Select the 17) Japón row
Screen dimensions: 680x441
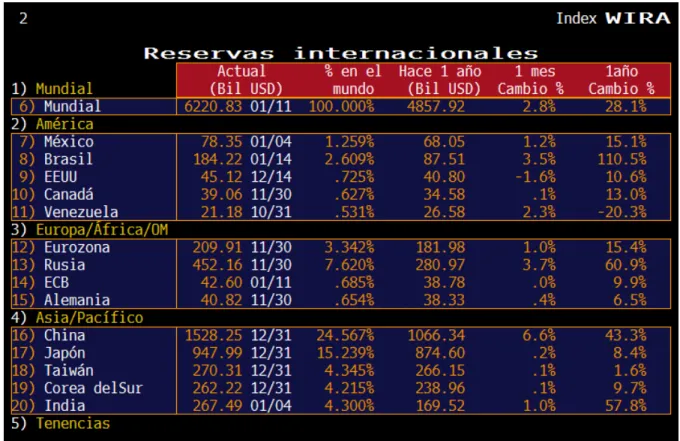coord(340,353)
